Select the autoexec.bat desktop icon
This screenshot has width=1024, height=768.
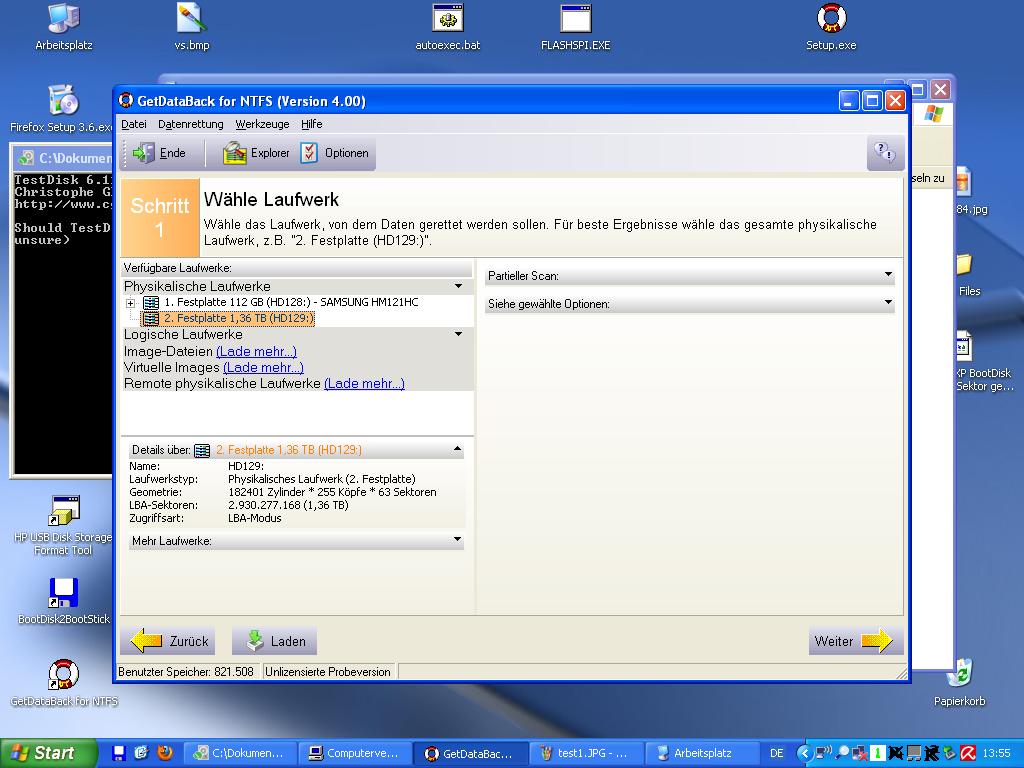pyautogui.click(x=448, y=27)
